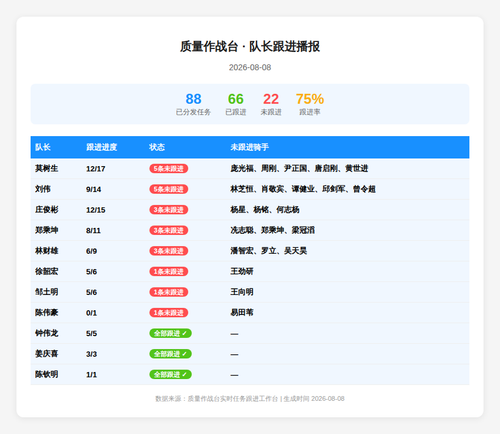Click the 全部跟进 ✓ badge in 陈钦明's row
The image size is (500, 434).
170,375
